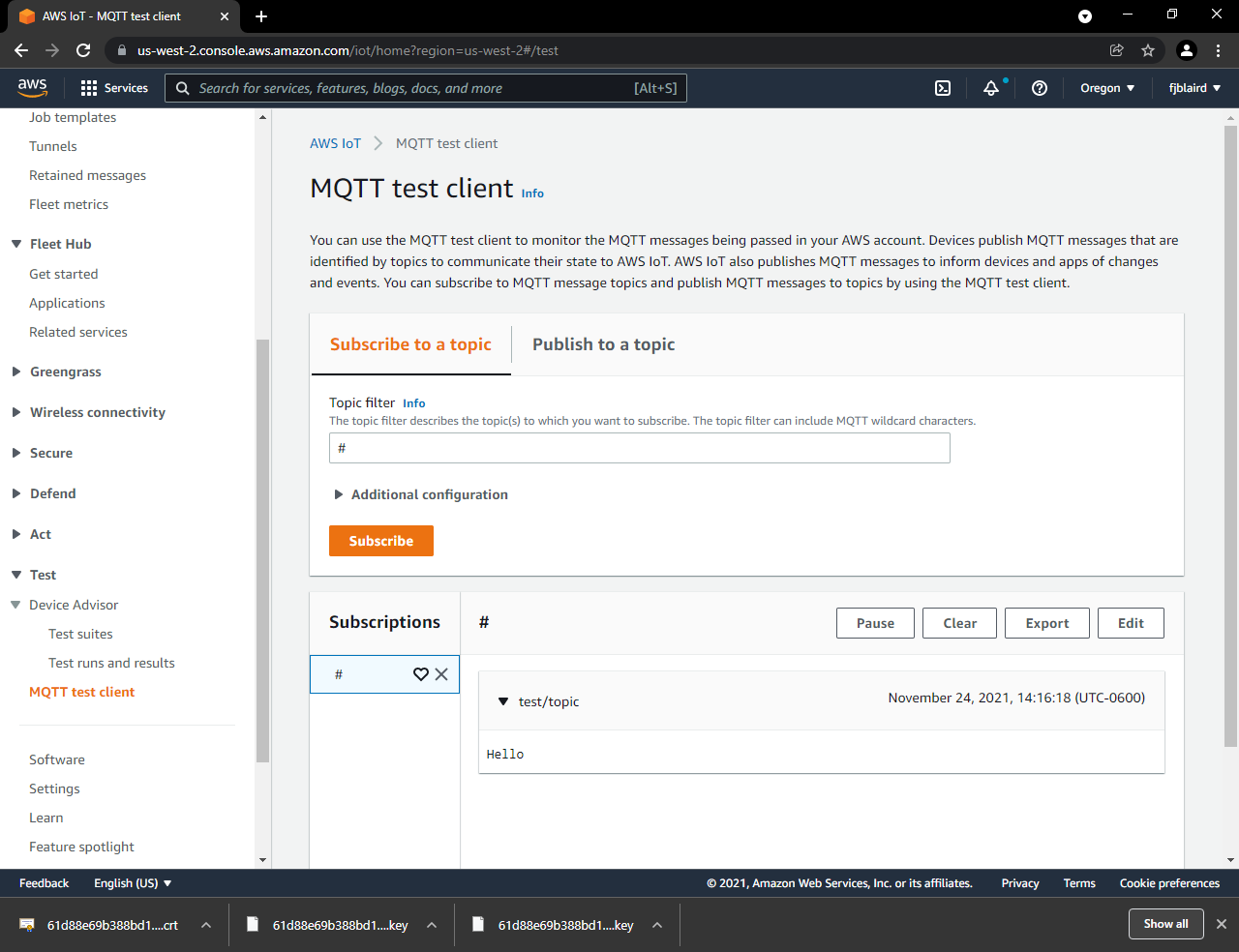Open the Services grid menu
Image resolution: width=1239 pixels, height=952 pixels.
pos(114,88)
